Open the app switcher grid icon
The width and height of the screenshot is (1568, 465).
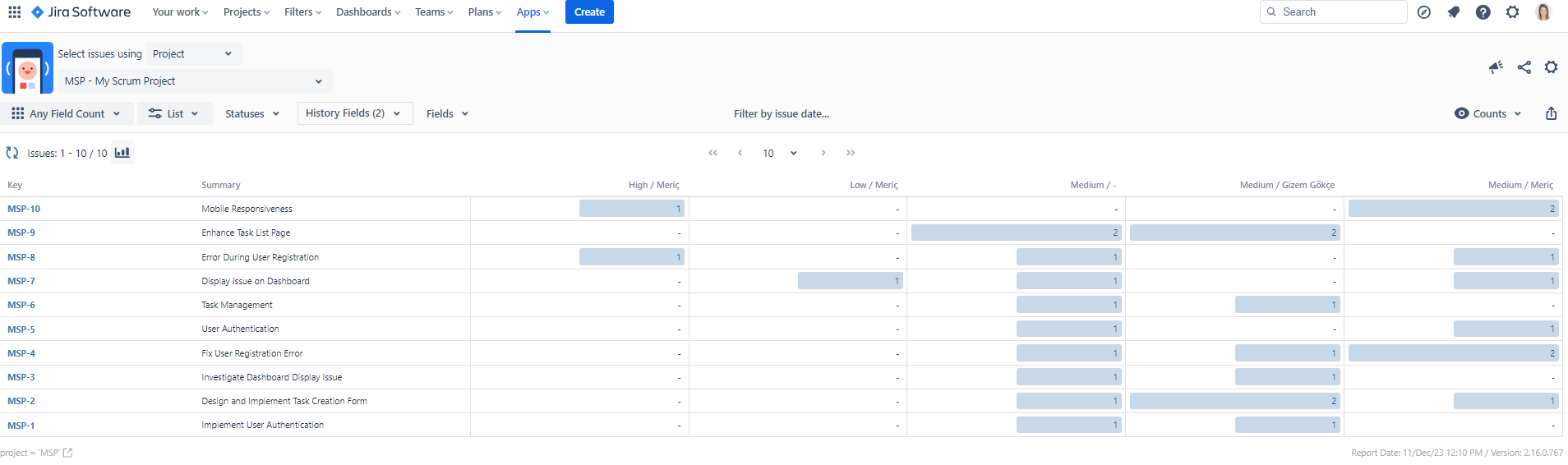tap(15, 12)
